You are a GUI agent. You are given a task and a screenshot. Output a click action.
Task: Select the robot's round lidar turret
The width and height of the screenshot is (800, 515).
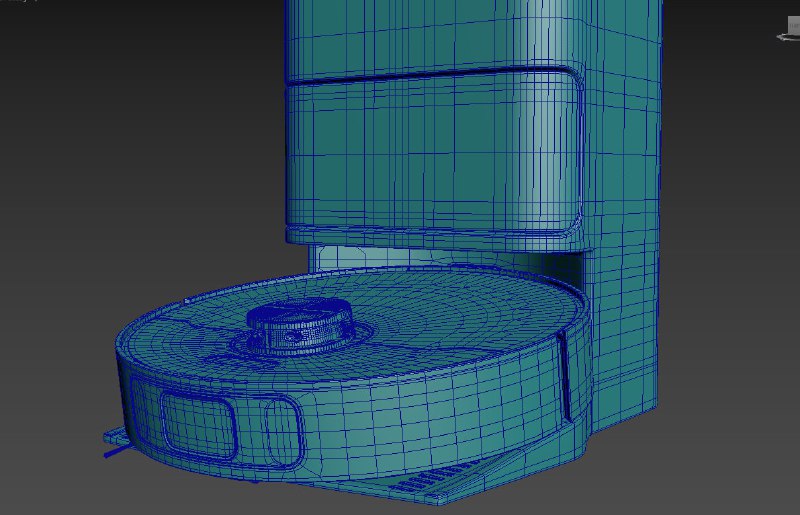click(300, 327)
